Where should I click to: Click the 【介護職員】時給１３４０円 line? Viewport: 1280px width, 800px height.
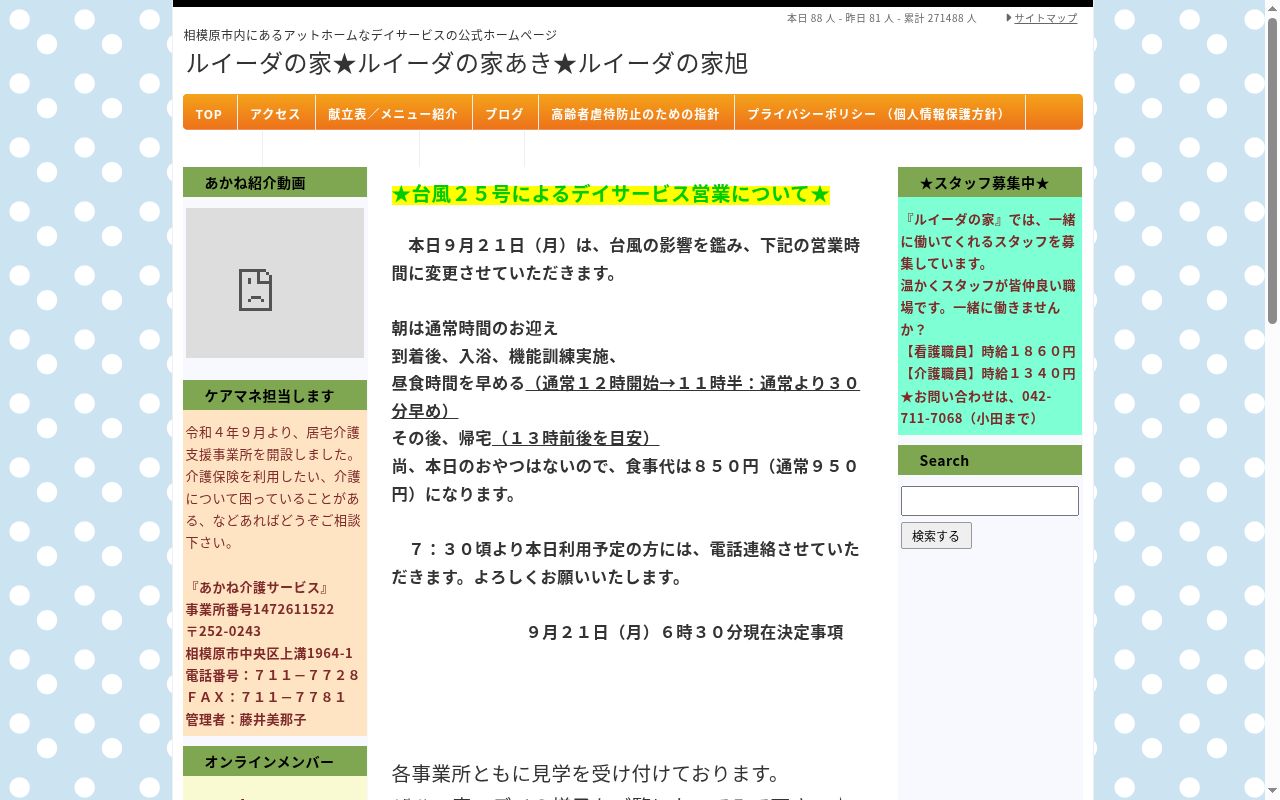(x=989, y=373)
